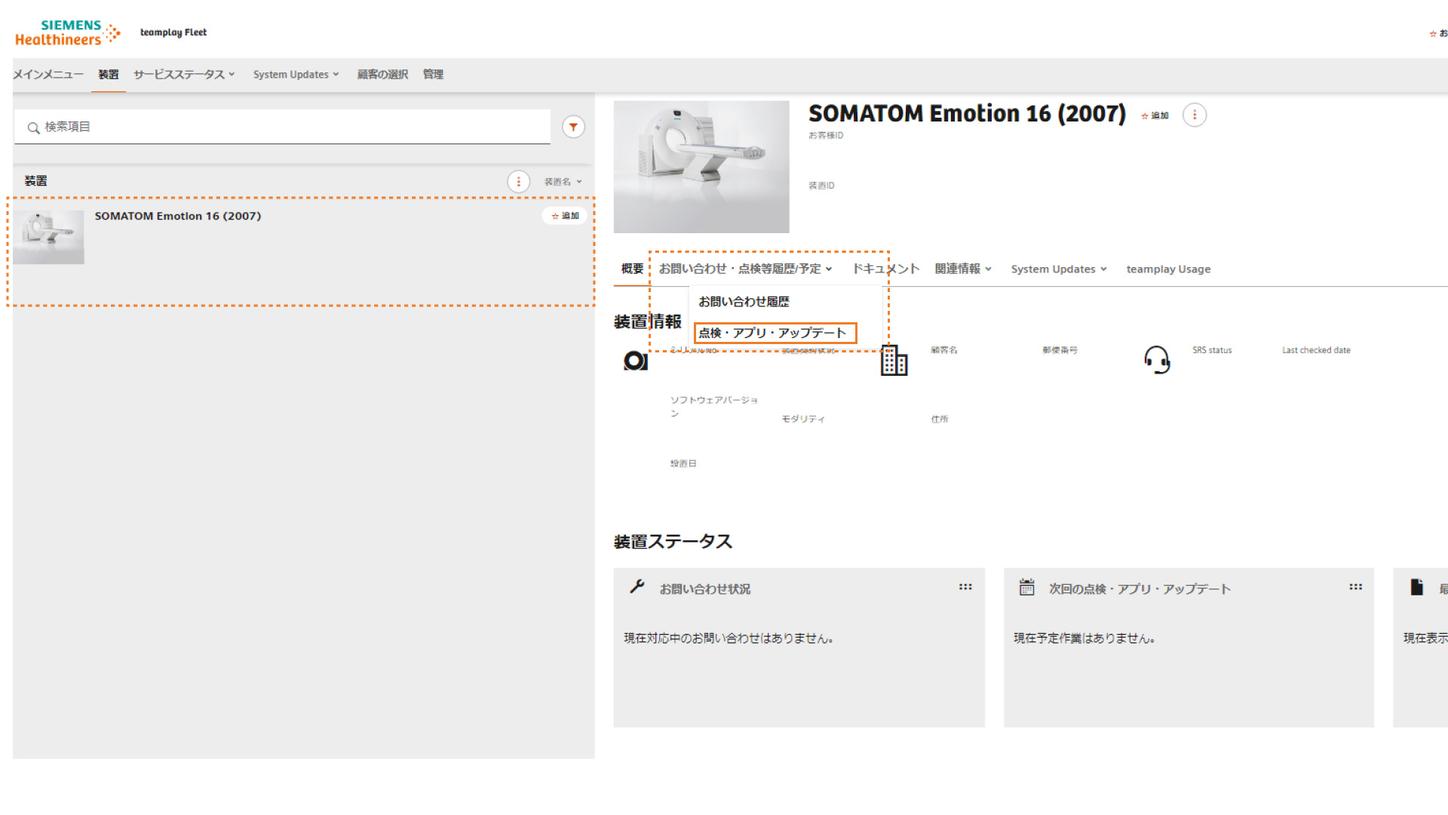
Task: Toggle the ☆追加 favorite next to device title
Action: coord(1155,115)
